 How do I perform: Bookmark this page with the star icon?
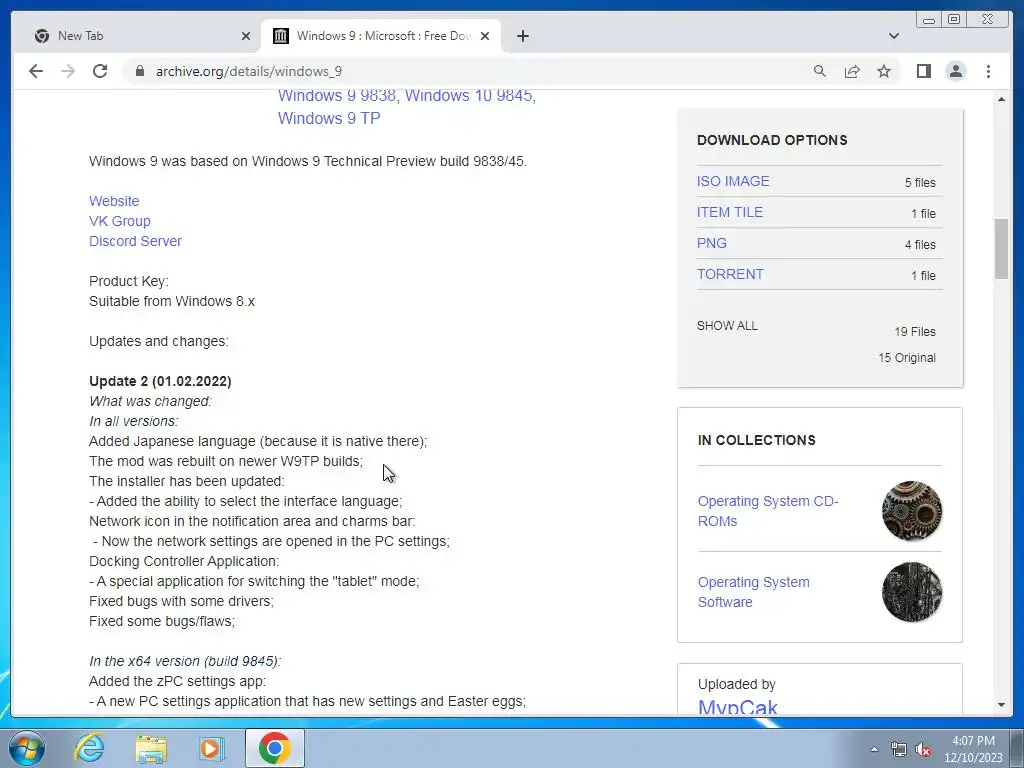click(884, 71)
